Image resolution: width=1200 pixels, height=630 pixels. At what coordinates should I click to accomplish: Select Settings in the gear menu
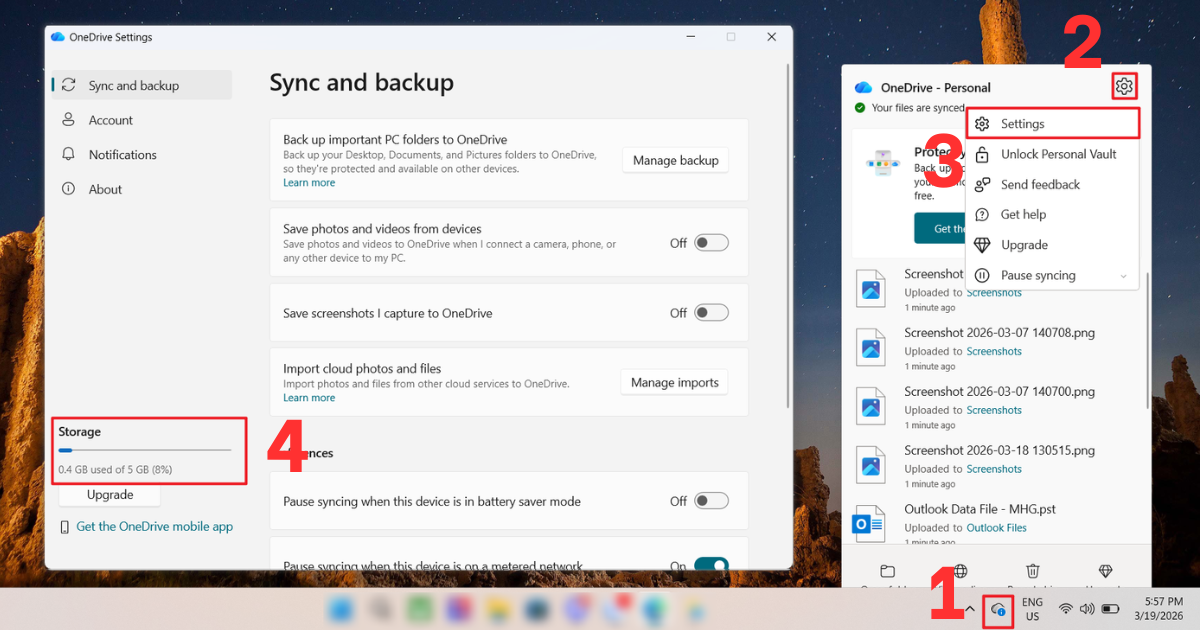(1053, 124)
